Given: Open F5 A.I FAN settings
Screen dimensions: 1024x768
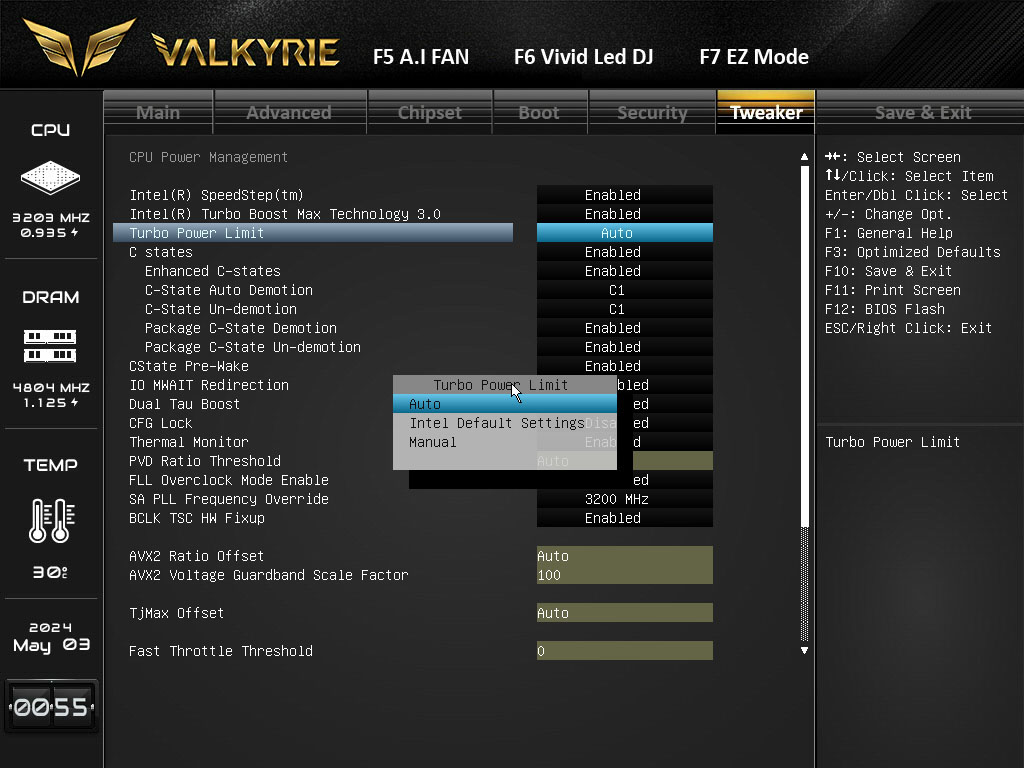Looking at the screenshot, I should tap(420, 57).
